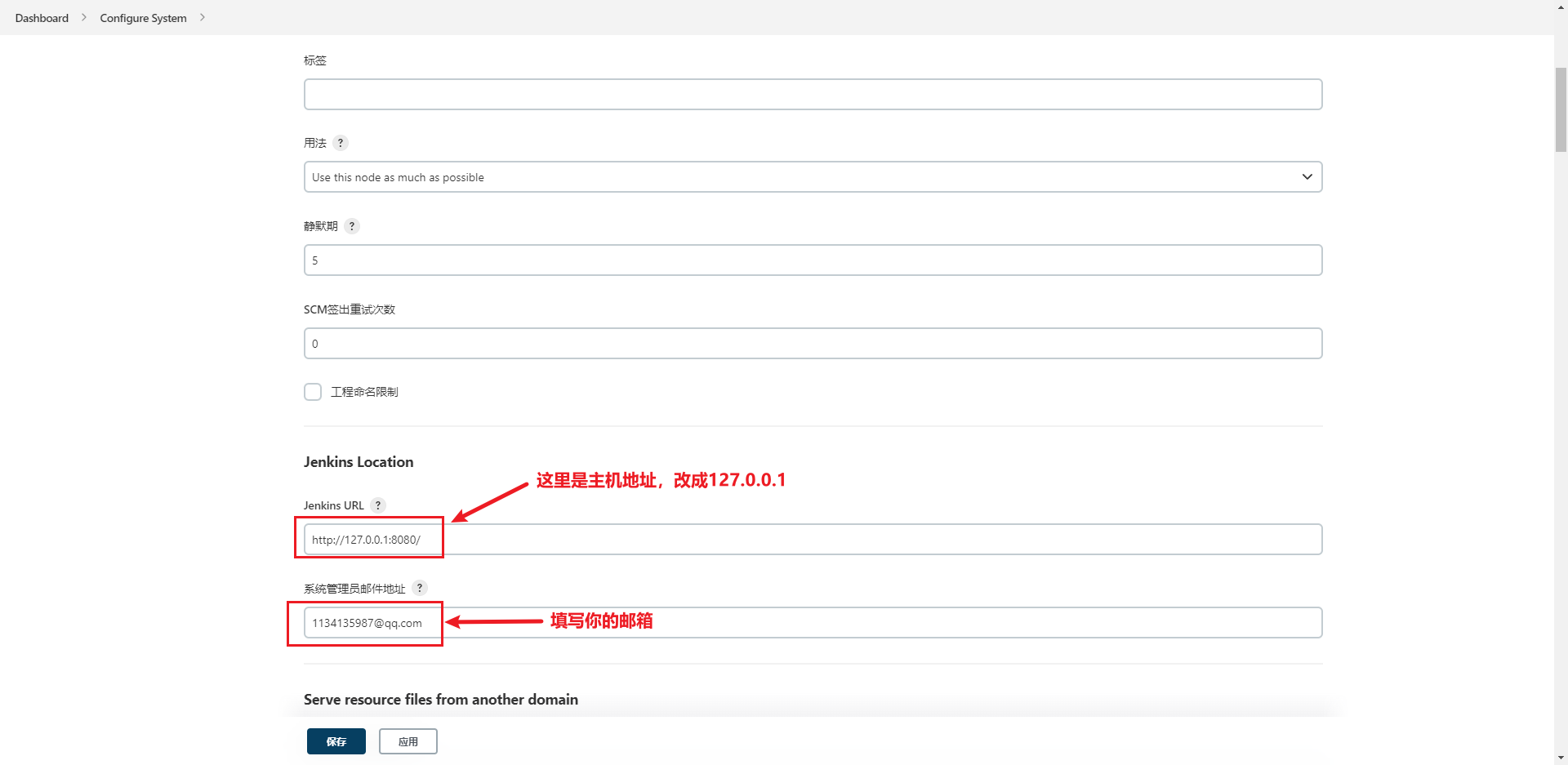Viewport: 1568px width, 765px height.
Task: Focus the 静默期 input field
Action: pos(813,260)
